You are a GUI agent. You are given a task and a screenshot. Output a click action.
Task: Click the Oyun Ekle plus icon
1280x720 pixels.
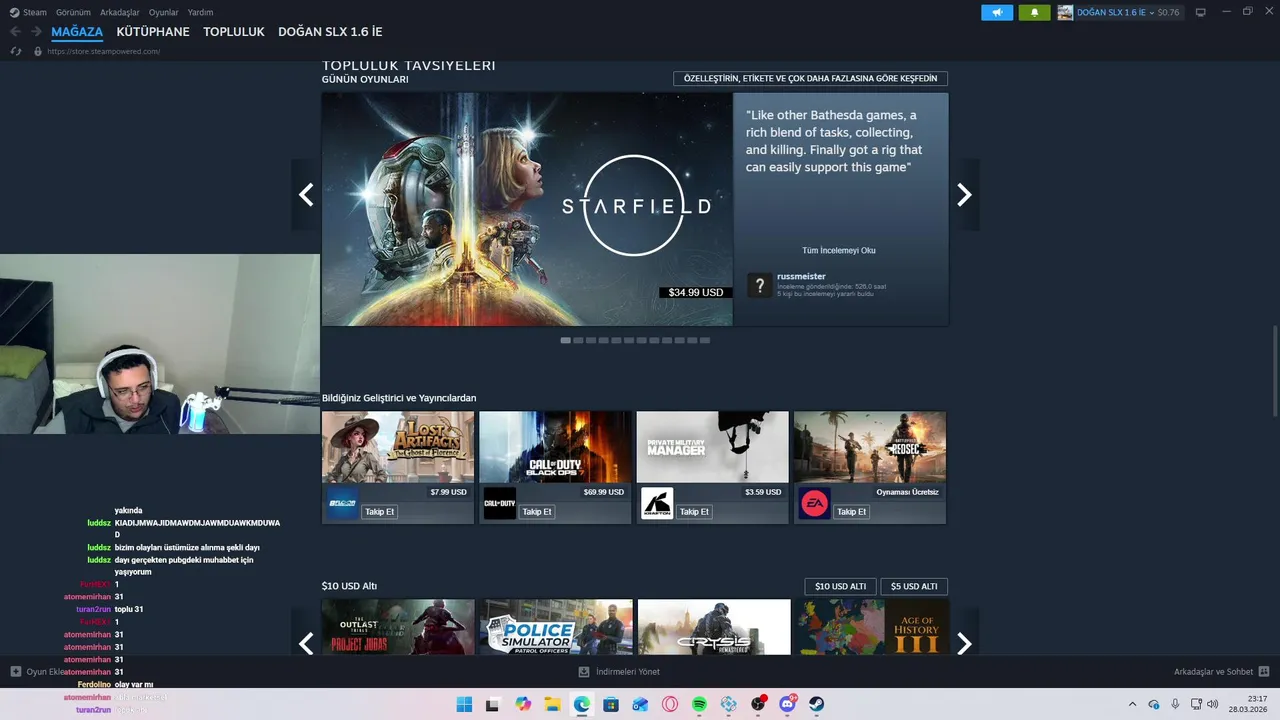pos(16,672)
